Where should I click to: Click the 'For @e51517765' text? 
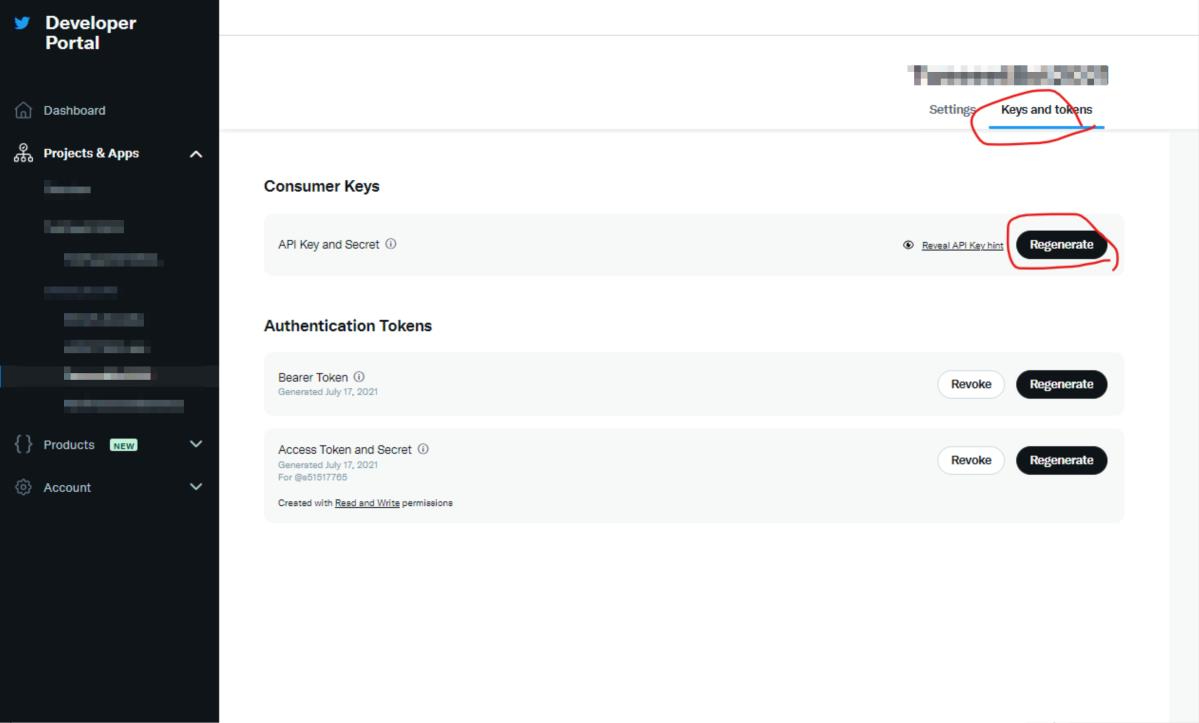[x=312, y=477]
